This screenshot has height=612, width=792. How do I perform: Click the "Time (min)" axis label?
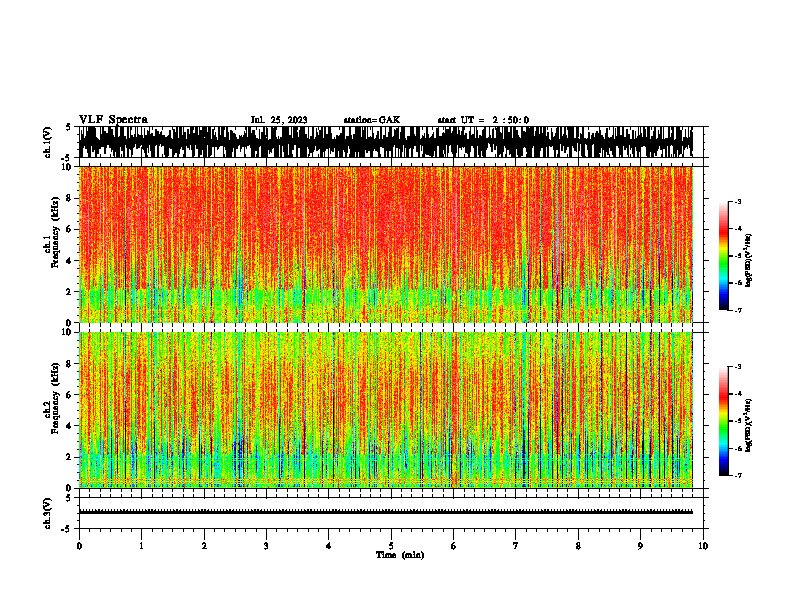tap(400, 555)
